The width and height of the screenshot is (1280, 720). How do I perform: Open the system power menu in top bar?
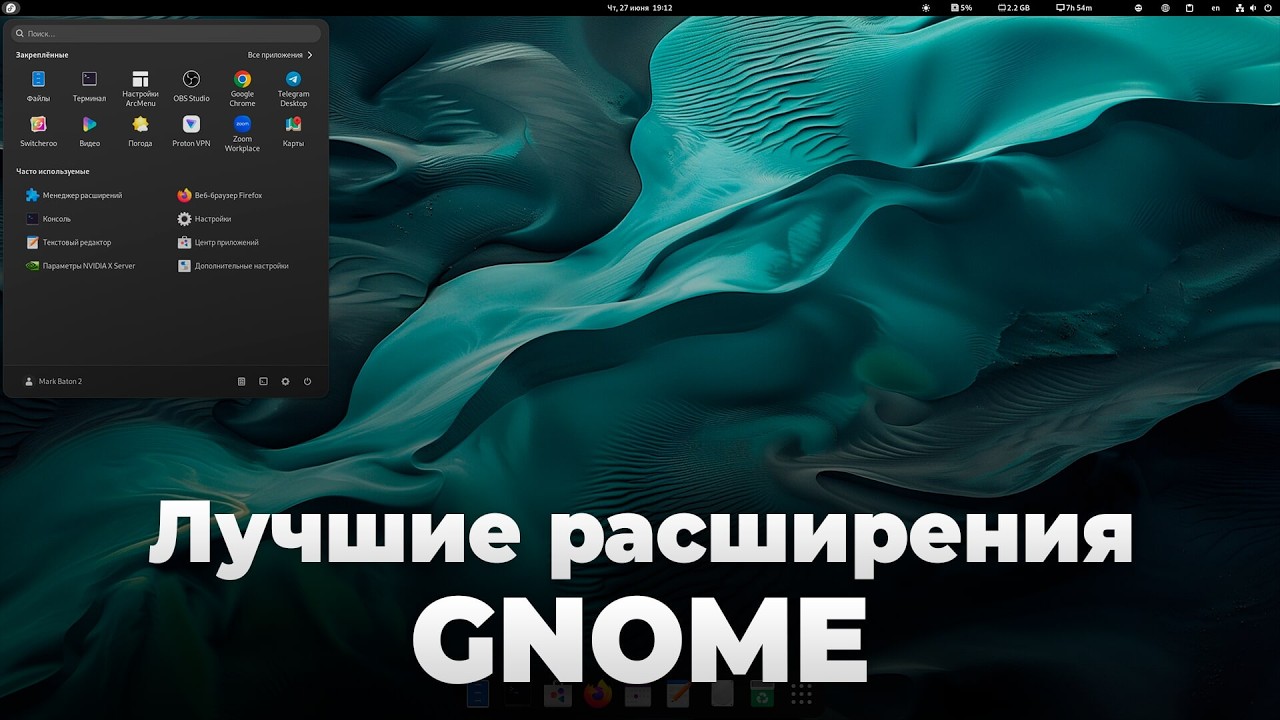pyautogui.click(x=1267, y=8)
